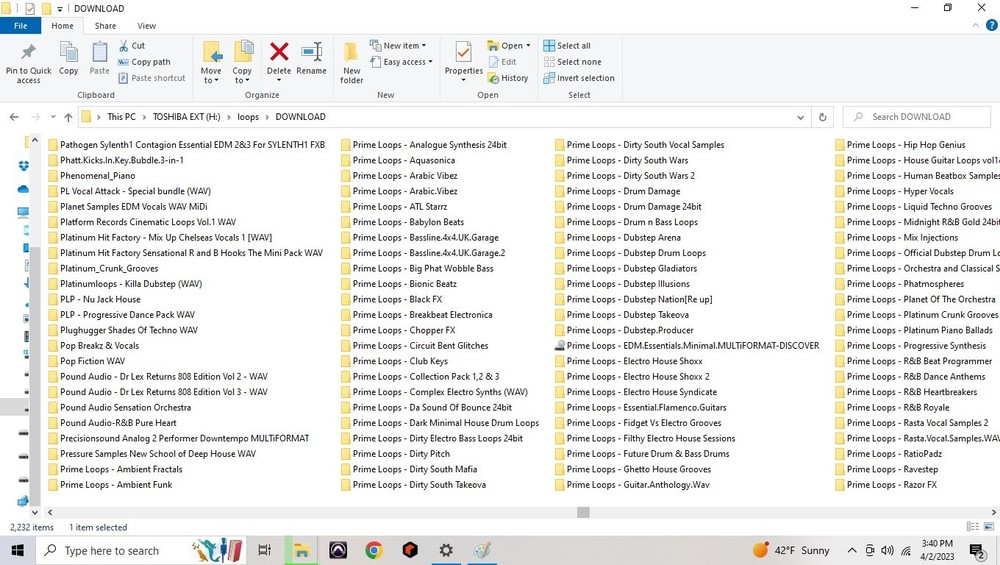This screenshot has width=1000, height=565.
Task: Open notification center icon
Action: point(976,550)
